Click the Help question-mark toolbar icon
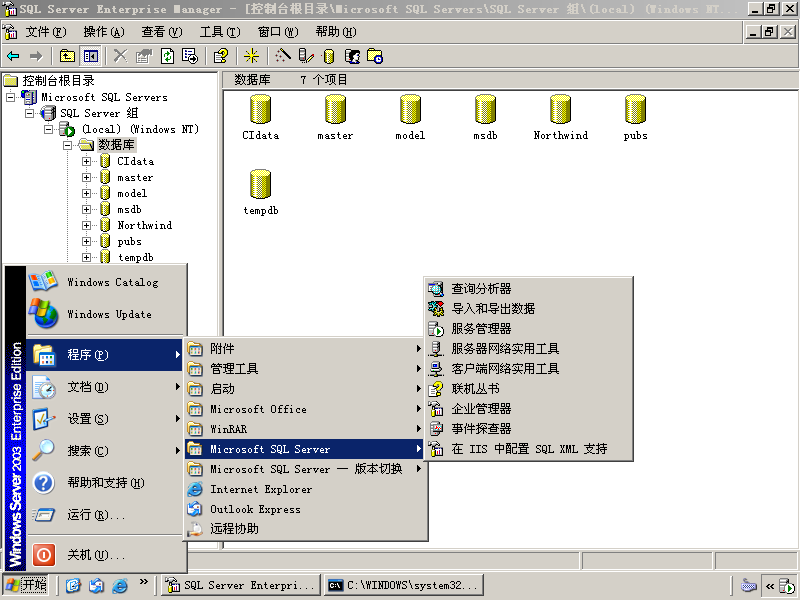This screenshot has width=800, height=600. (x=221, y=56)
